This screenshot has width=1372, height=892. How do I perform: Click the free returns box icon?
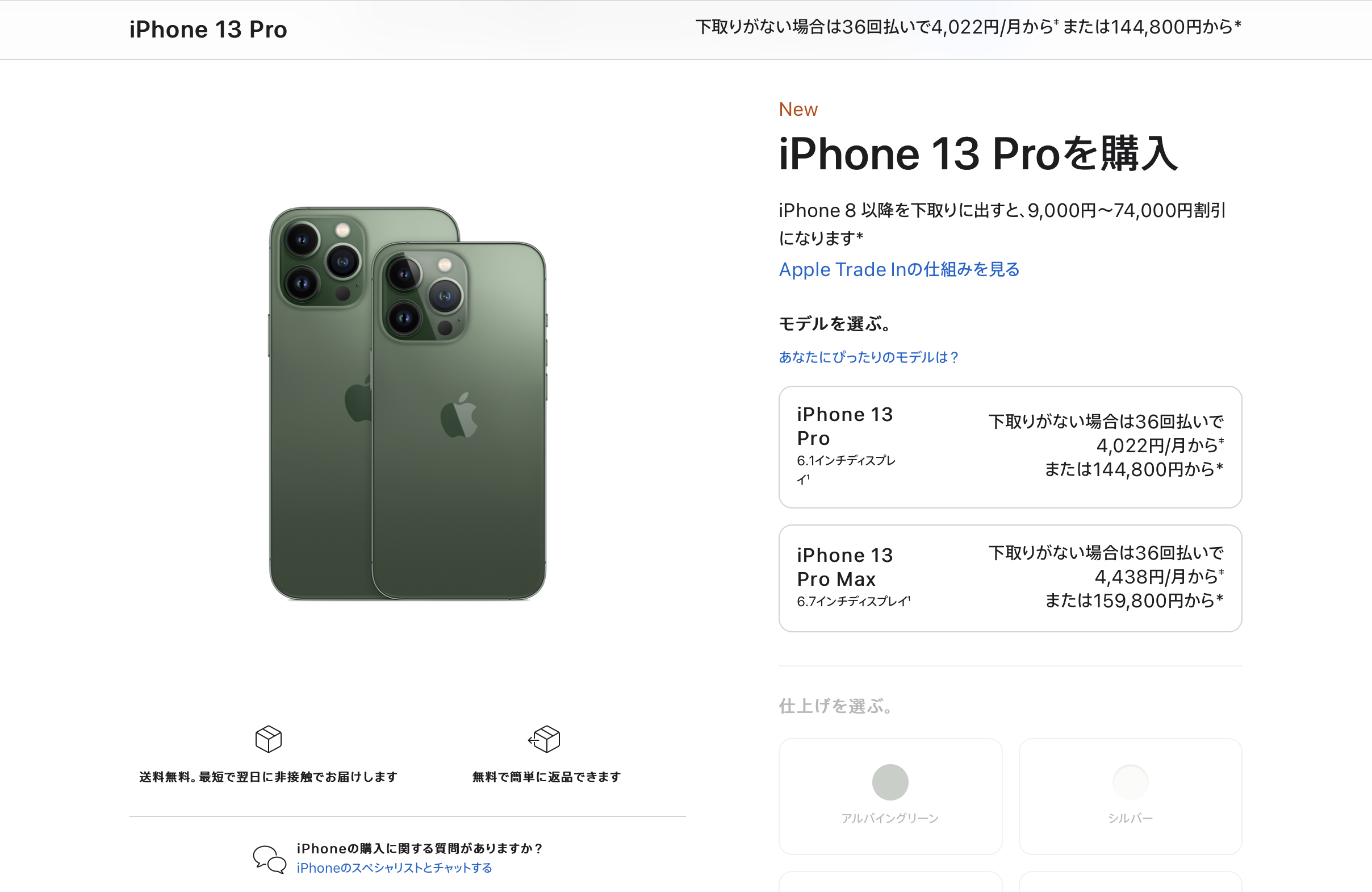pyautogui.click(x=544, y=739)
